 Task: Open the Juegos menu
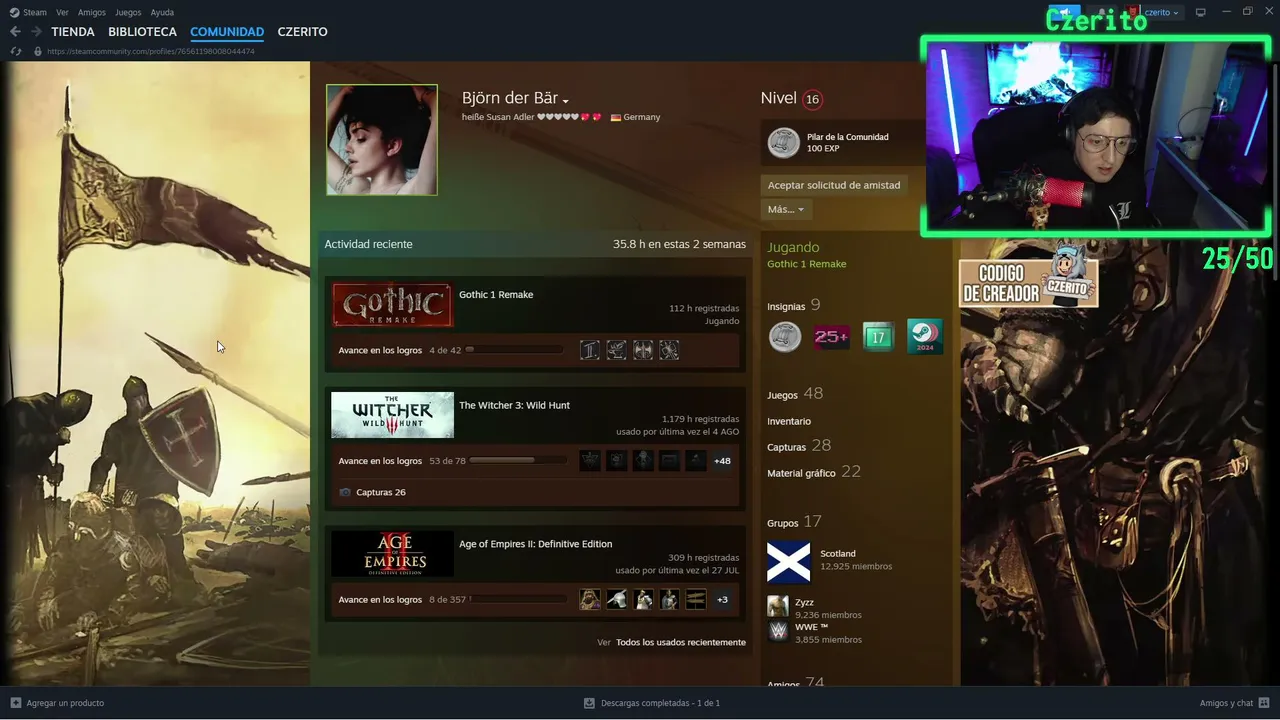tap(128, 12)
